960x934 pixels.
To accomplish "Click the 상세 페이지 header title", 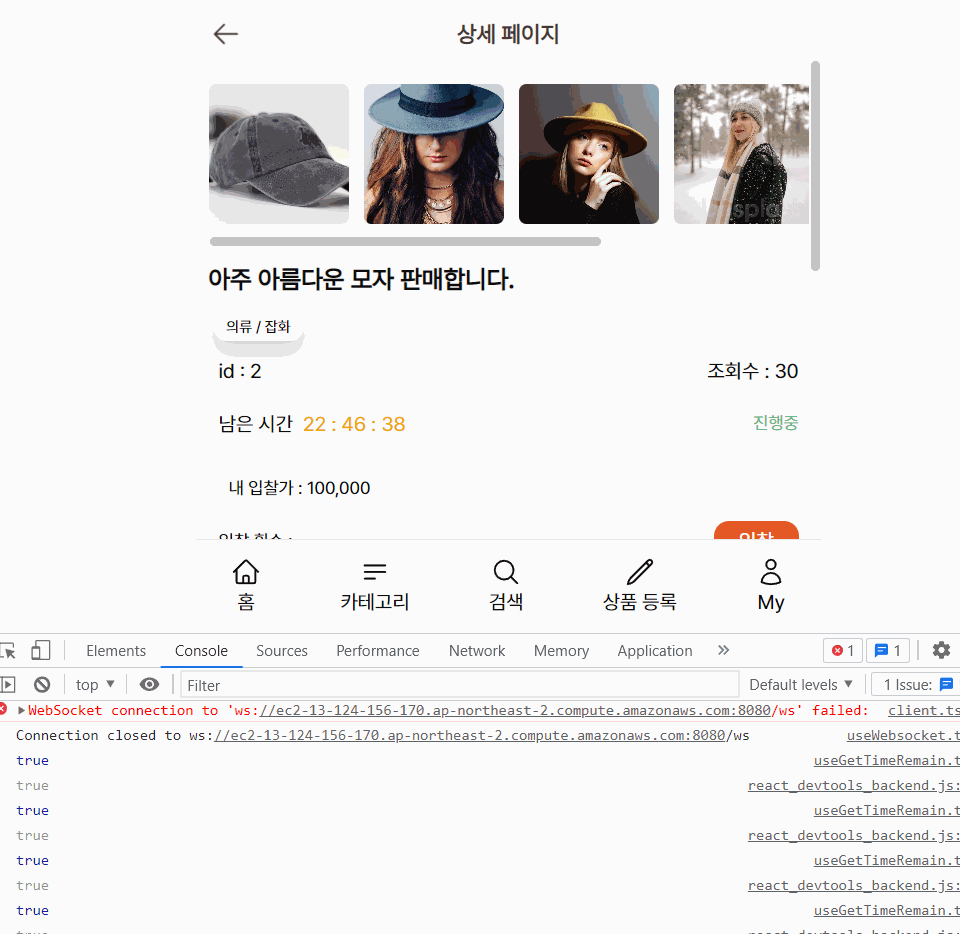I will tap(508, 34).
